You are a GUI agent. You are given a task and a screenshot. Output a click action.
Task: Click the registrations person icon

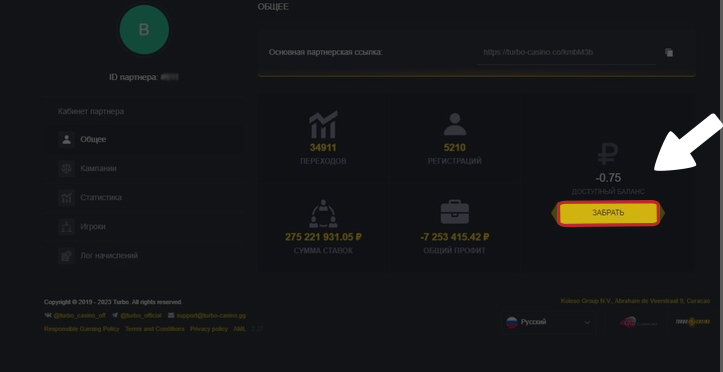click(455, 124)
